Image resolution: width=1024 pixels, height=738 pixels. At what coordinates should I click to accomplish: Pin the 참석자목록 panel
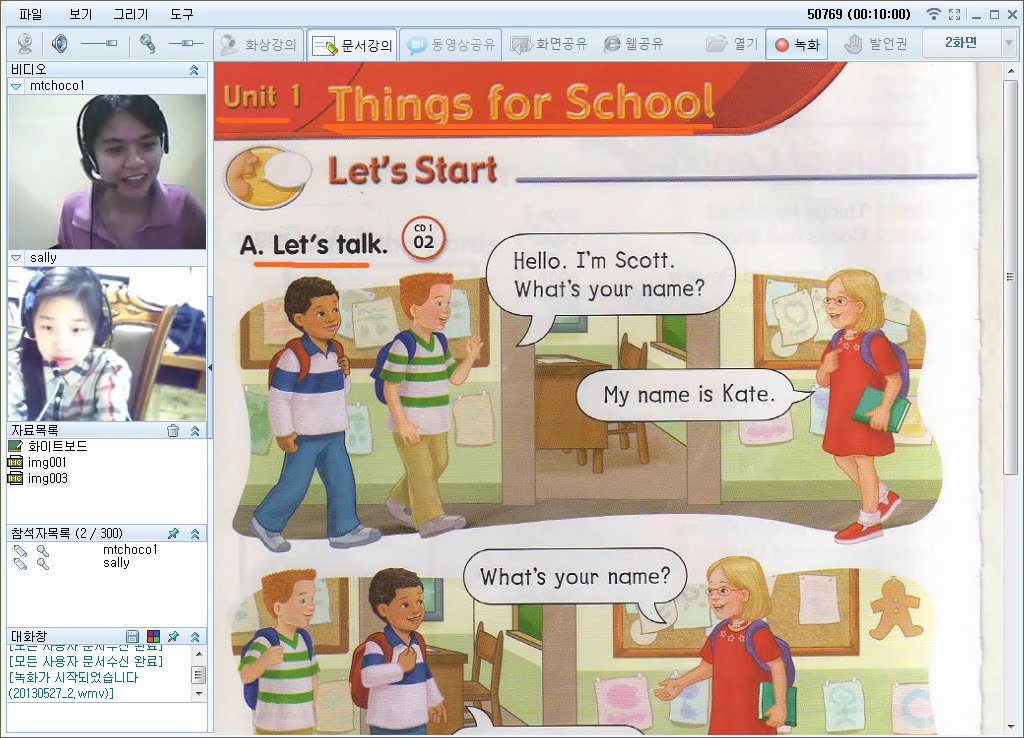[x=173, y=534]
